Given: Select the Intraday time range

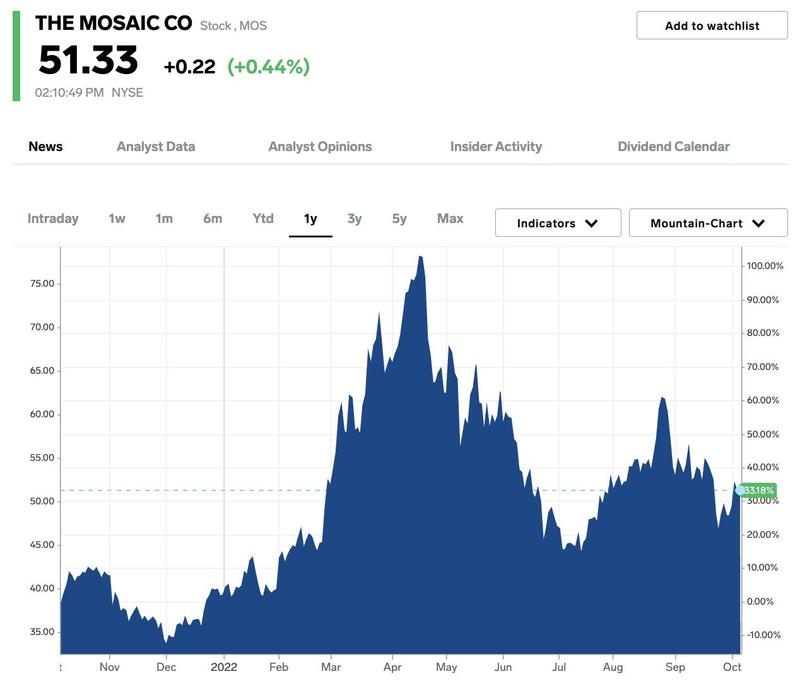Looking at the screenshot, I should click(53, 218).
